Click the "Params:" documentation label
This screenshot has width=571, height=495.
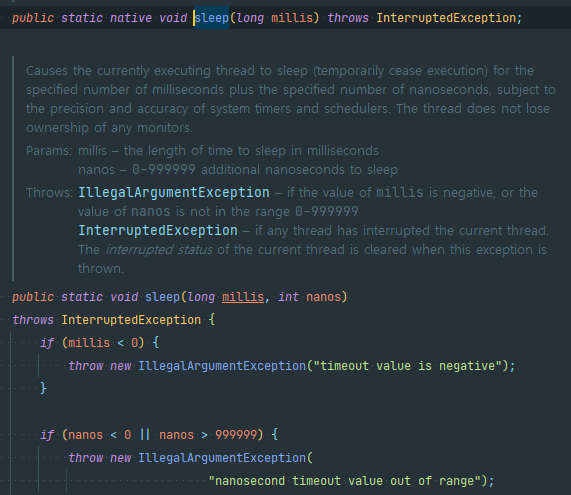coord(49,151)
